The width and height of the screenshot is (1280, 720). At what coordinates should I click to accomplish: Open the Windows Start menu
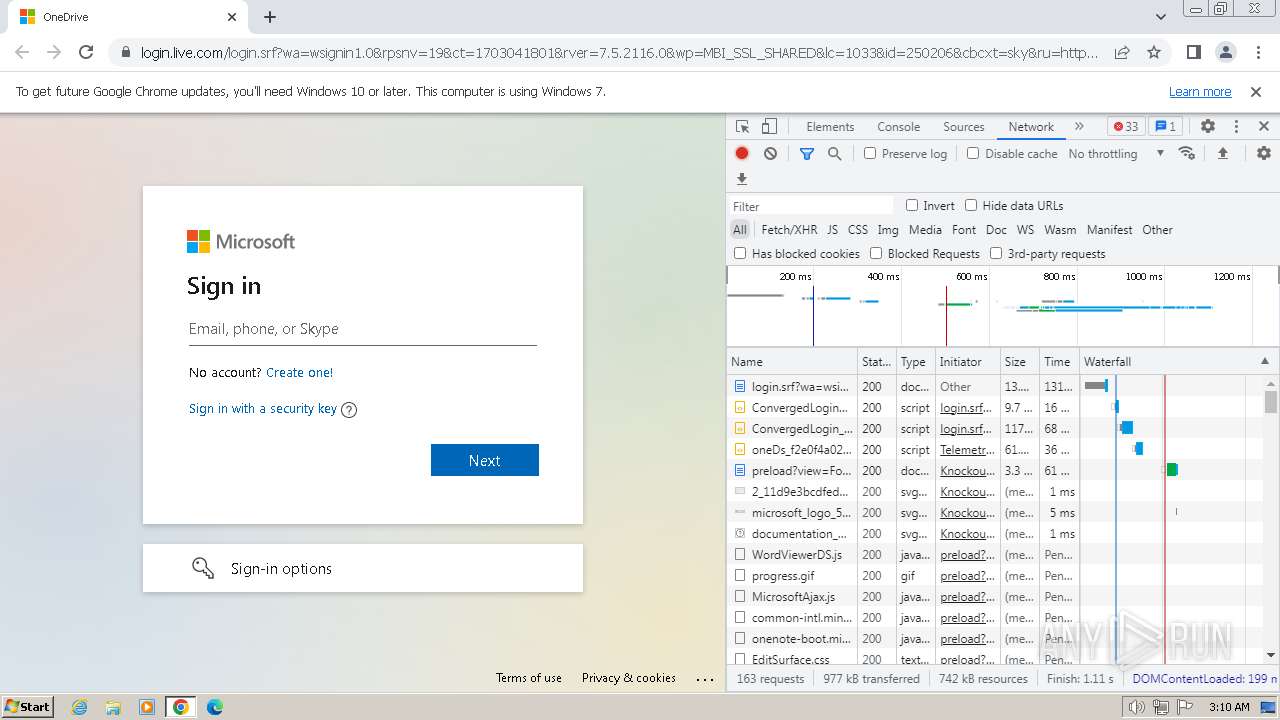(x=28, y=706)
